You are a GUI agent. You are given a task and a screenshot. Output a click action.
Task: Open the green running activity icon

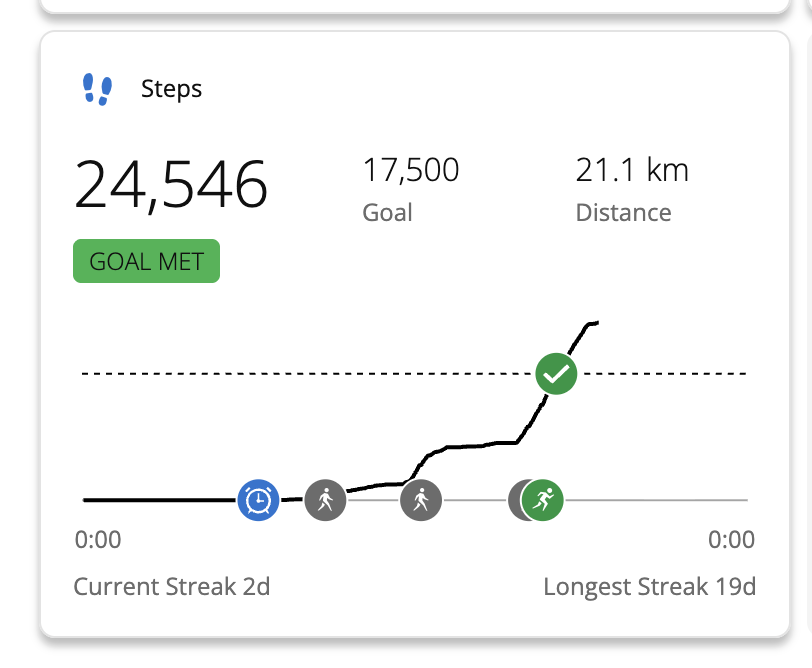[x=544, y=499]
